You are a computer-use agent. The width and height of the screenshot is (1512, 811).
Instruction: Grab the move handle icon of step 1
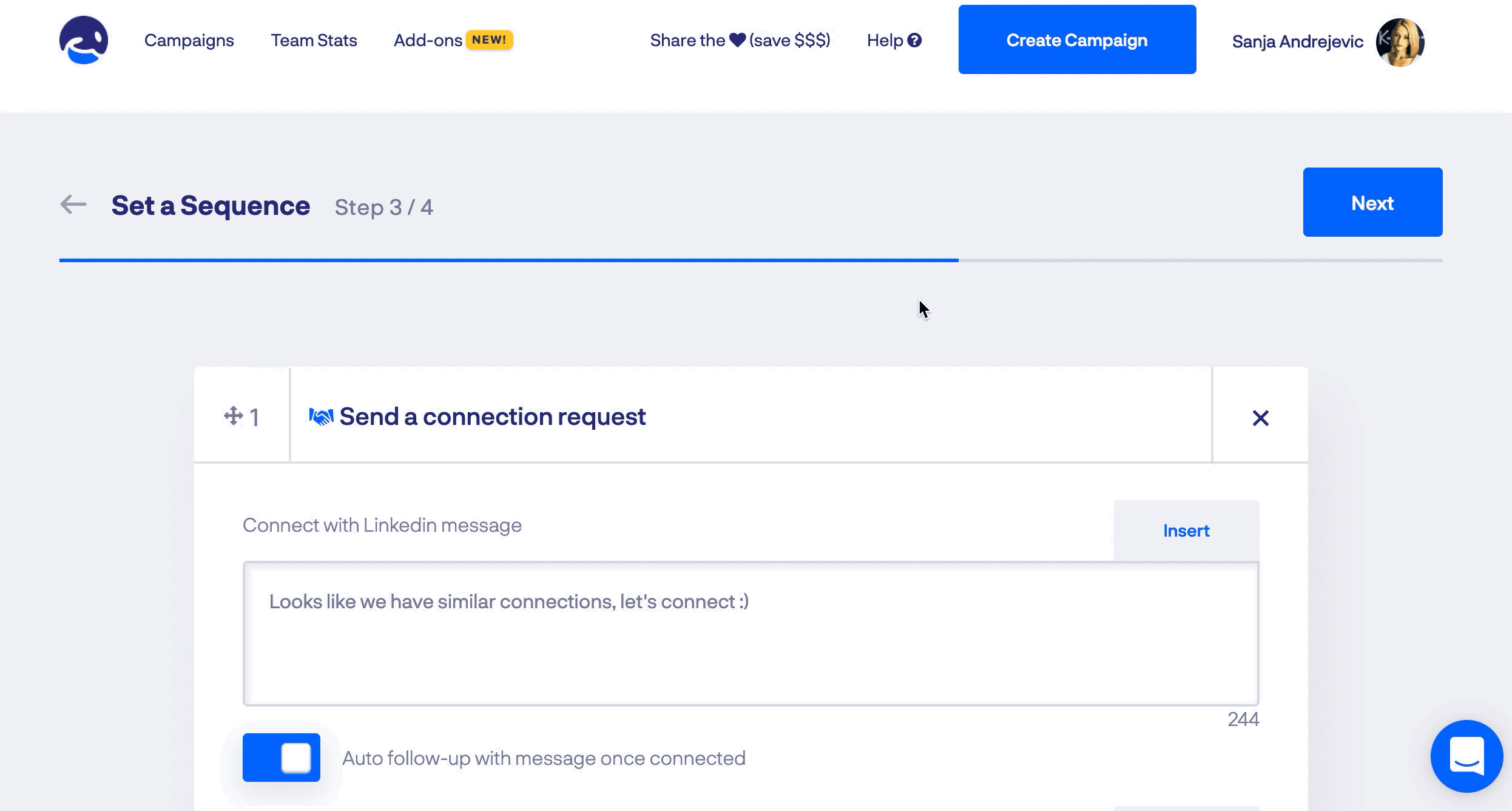coord(233,416)
